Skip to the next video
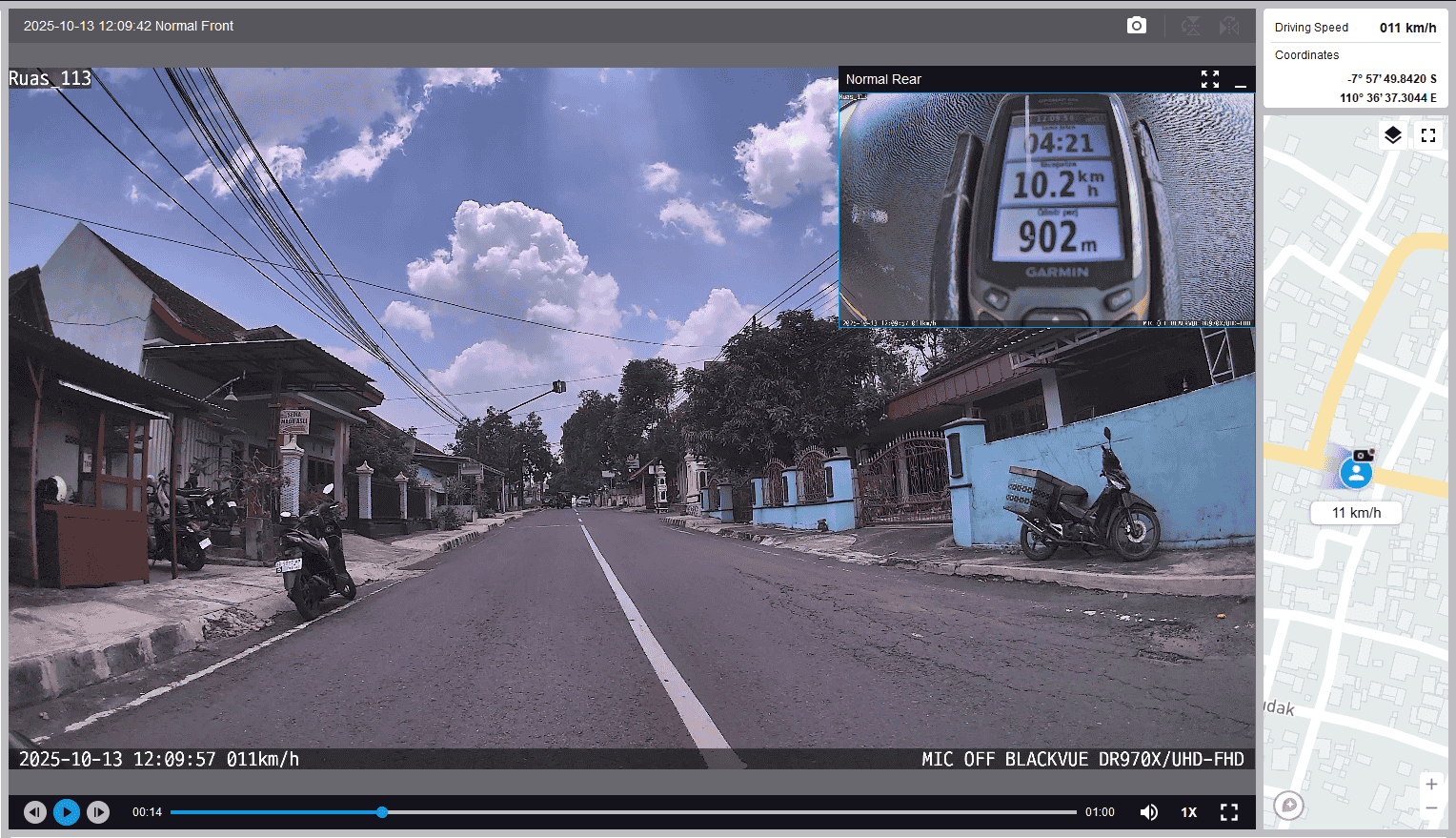 pyautogui.click(x=98, y=812)
